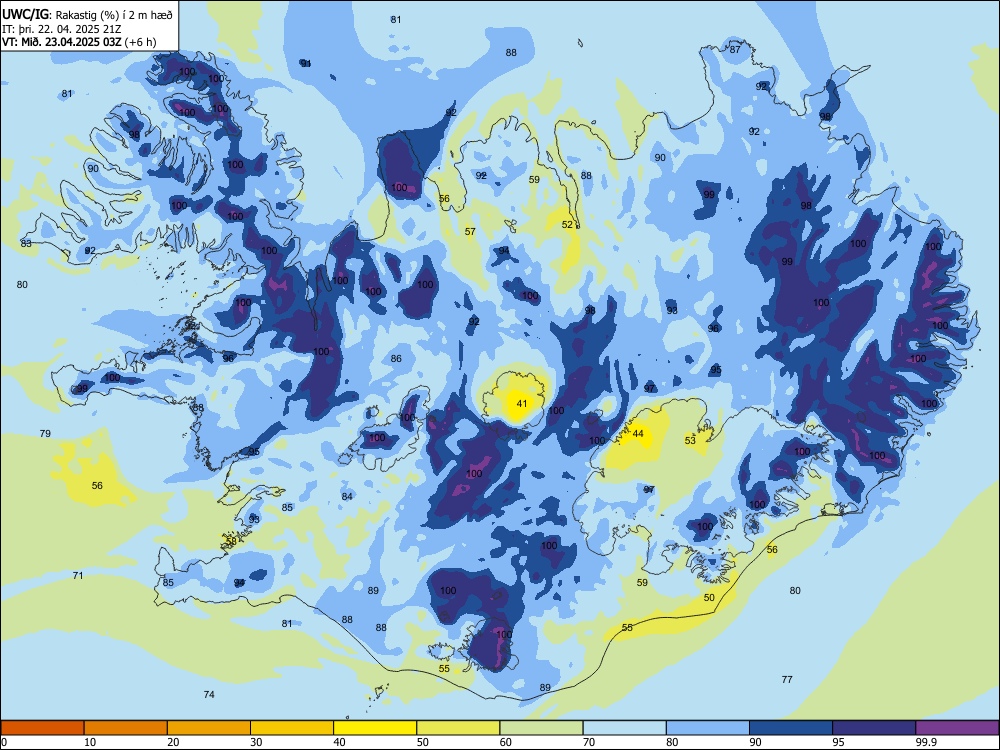Click the valid time line 'VT: Mið. 23.04.2025 03Z'
Viewport: 1000px width, 750px height.
pyautogui.click(x=62, y=42)
